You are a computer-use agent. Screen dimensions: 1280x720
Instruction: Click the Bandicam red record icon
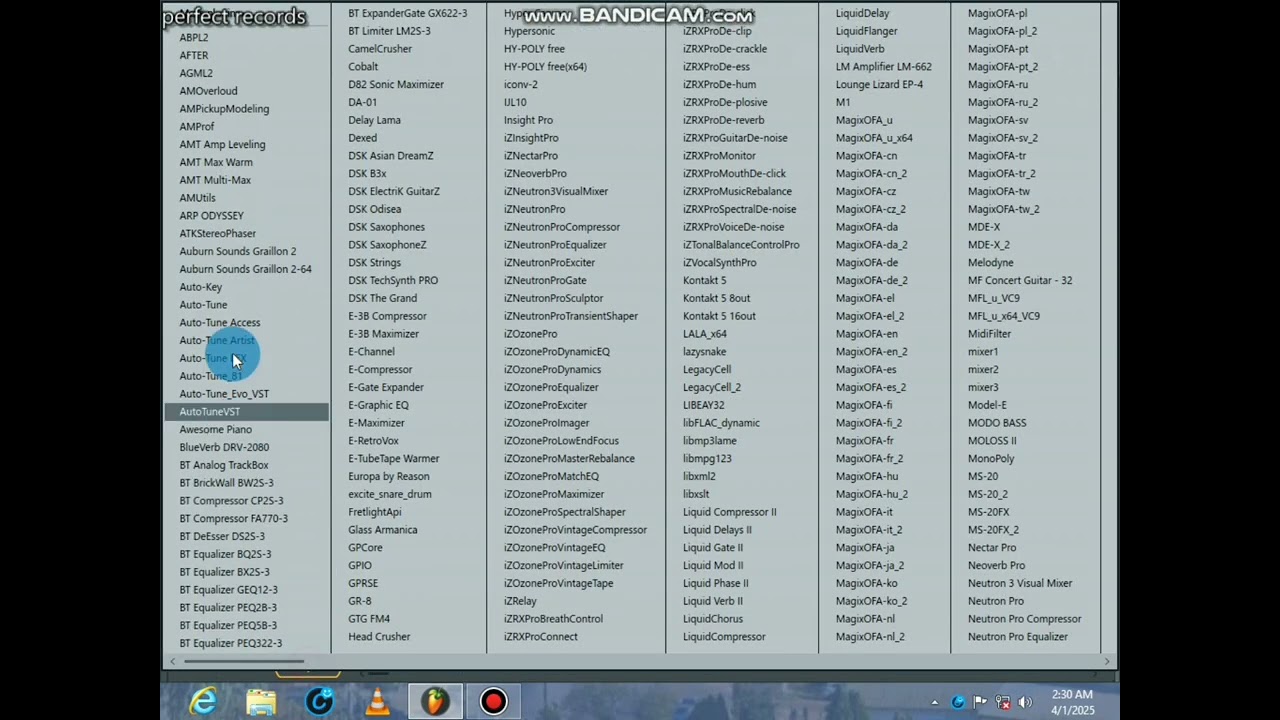493,702
